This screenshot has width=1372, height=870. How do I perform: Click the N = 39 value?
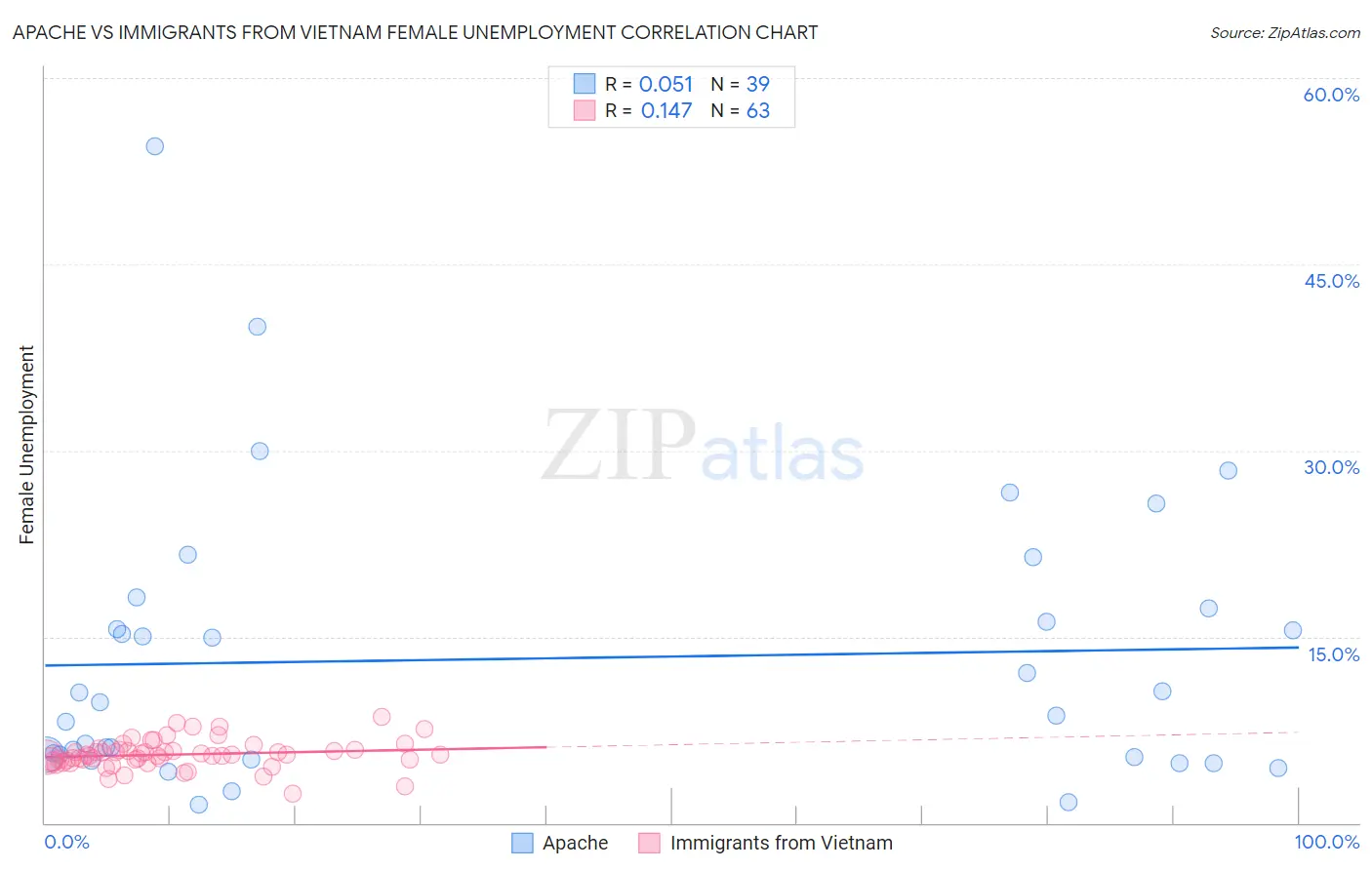(741, 84)
